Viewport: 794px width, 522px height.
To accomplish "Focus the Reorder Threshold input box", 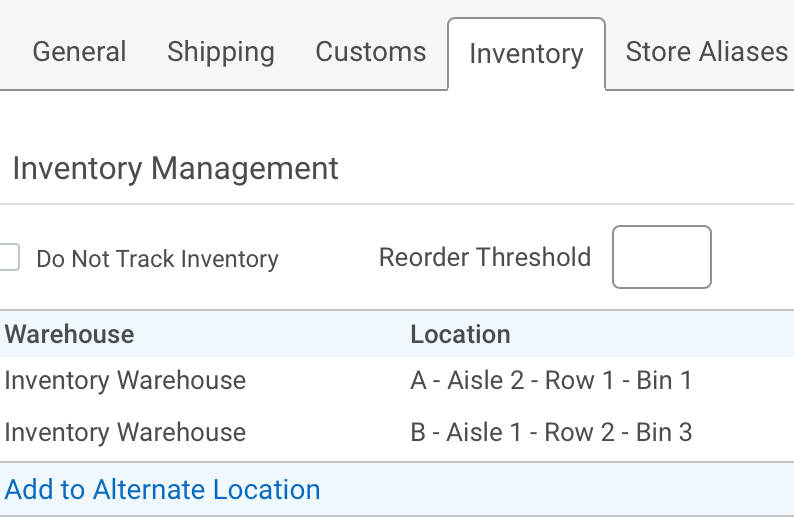I will click(661, 257).
